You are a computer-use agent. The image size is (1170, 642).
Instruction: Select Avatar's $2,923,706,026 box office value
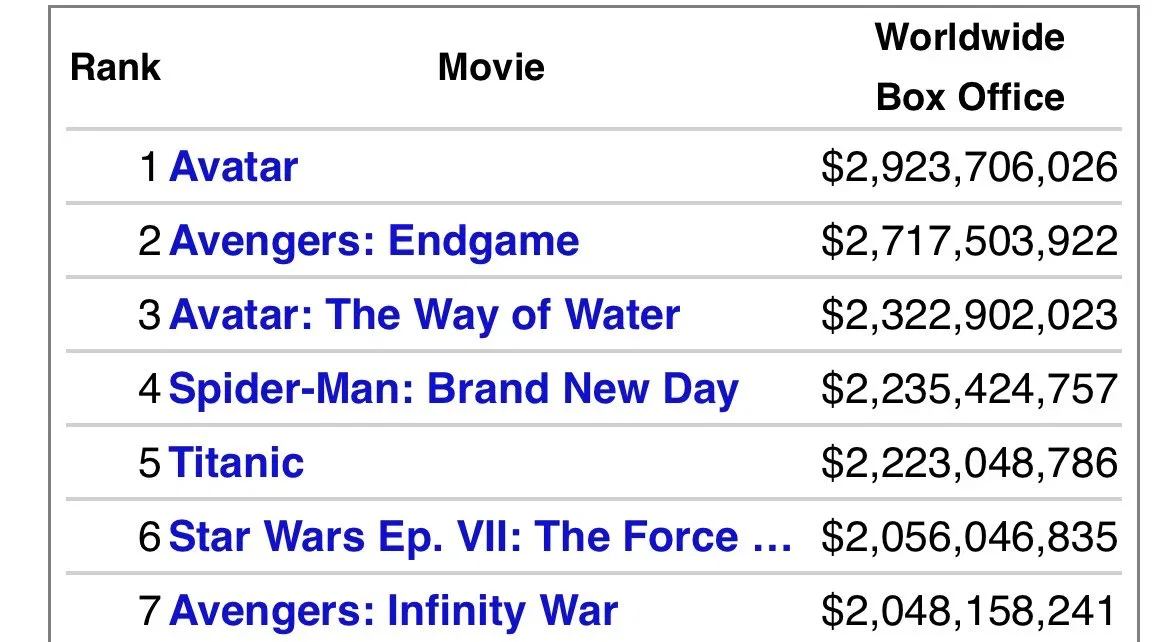click(969, 166)
